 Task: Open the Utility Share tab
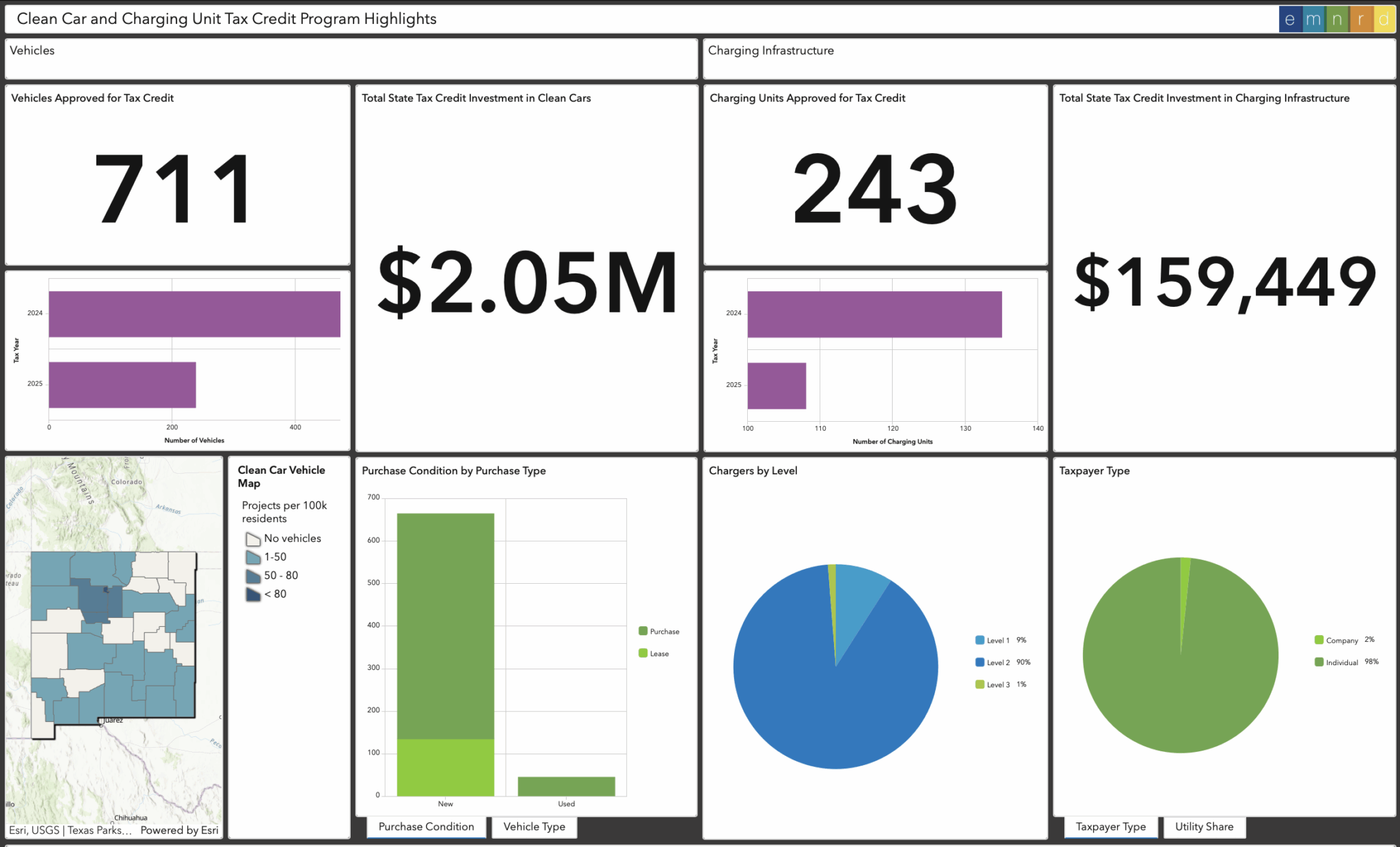(1204, 826)
